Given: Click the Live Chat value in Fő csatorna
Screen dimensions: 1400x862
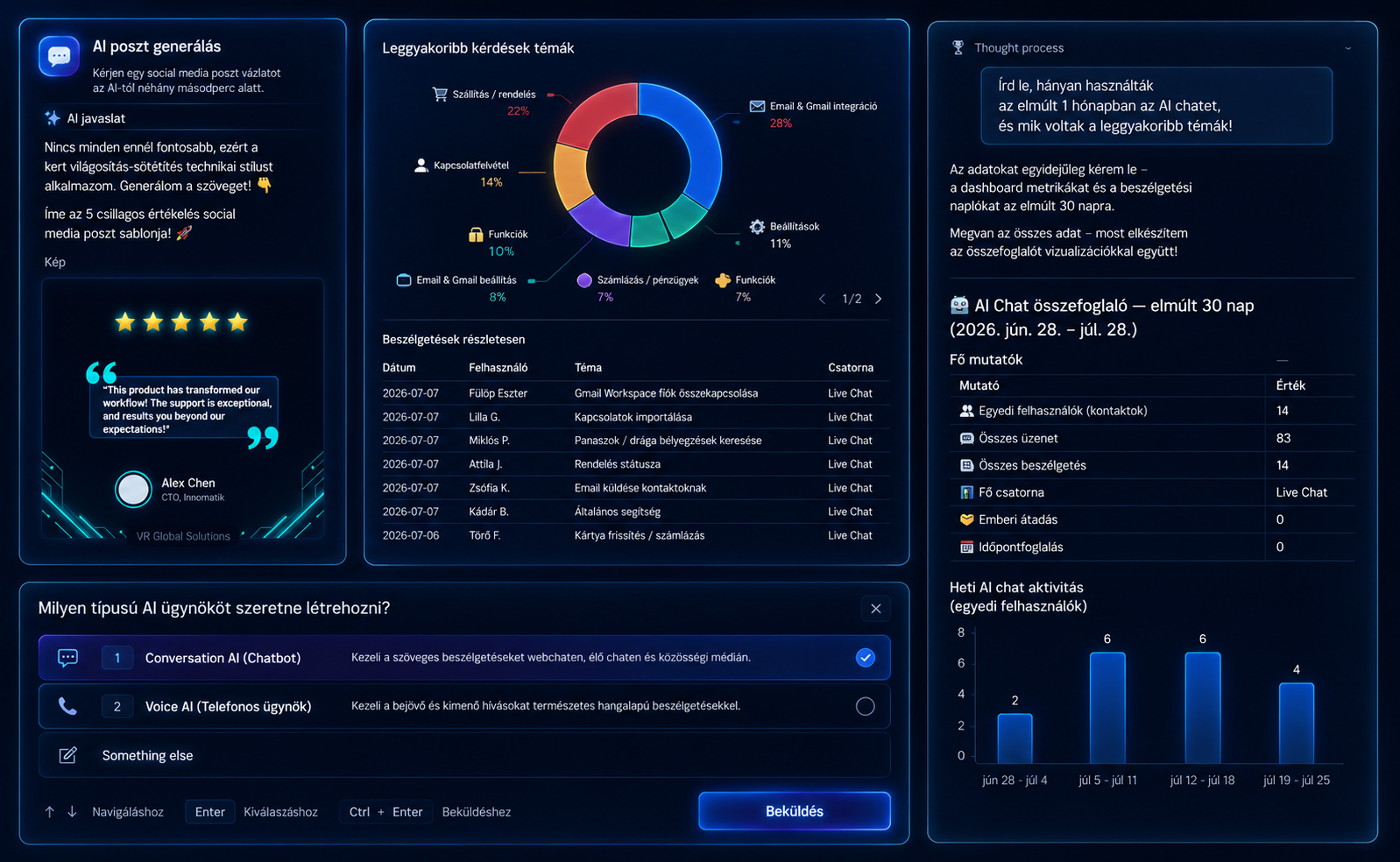Looking at the screenshot, I should [1301, 492].
